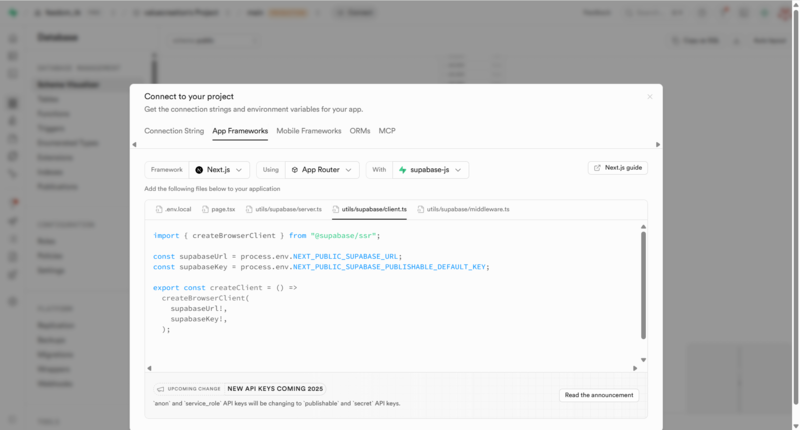This screenshot has width=800, height=430.
Task: Show the .env.local file tab
Action: pos(173,209)
